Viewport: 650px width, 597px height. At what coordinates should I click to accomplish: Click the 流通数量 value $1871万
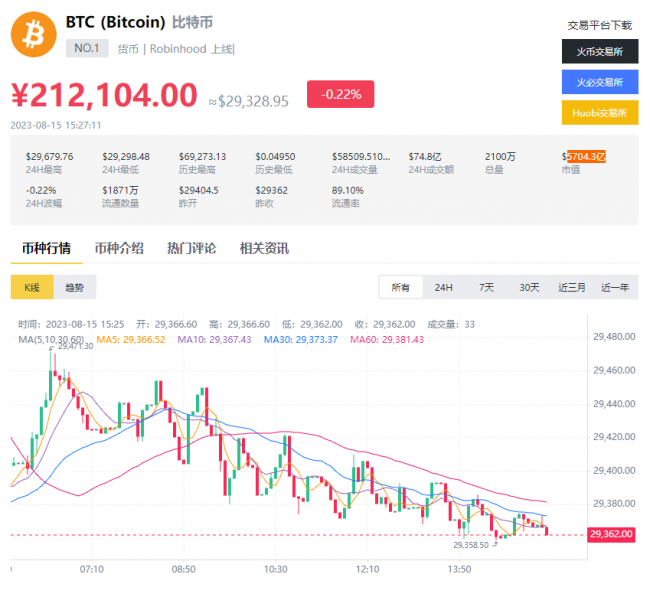pyautogui.click(x=120, y=190)
